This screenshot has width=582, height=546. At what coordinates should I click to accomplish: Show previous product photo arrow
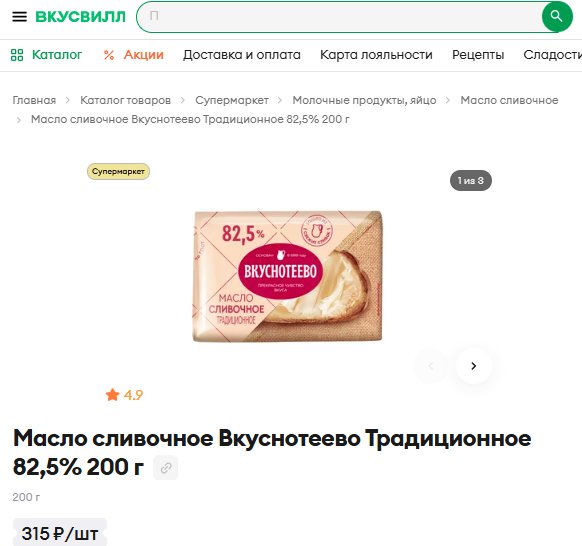(x=431, y=366)
